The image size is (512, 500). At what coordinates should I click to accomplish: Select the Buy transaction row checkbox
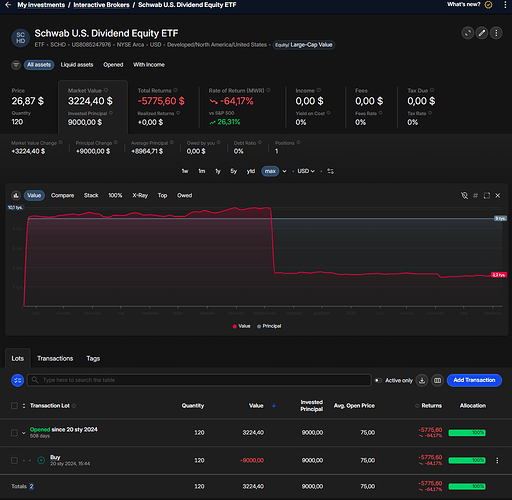coord(14,460)
